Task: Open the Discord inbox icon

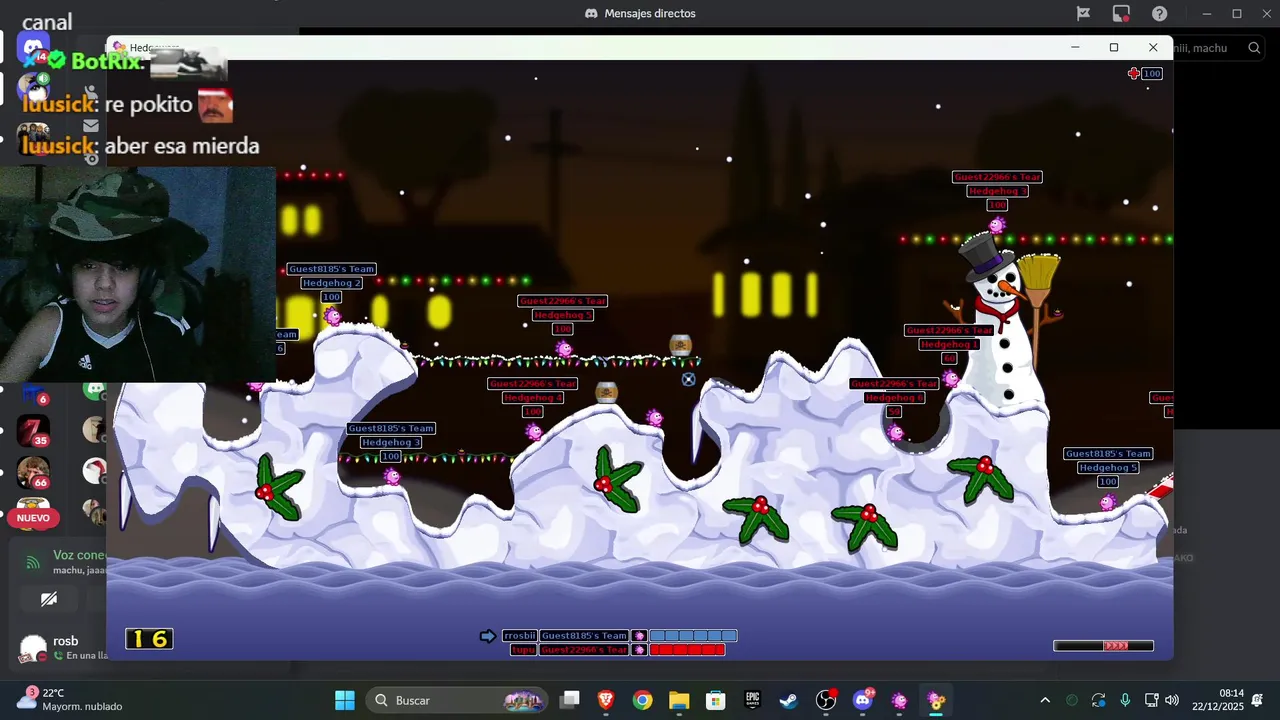Action: click(x=1121, y=14)
